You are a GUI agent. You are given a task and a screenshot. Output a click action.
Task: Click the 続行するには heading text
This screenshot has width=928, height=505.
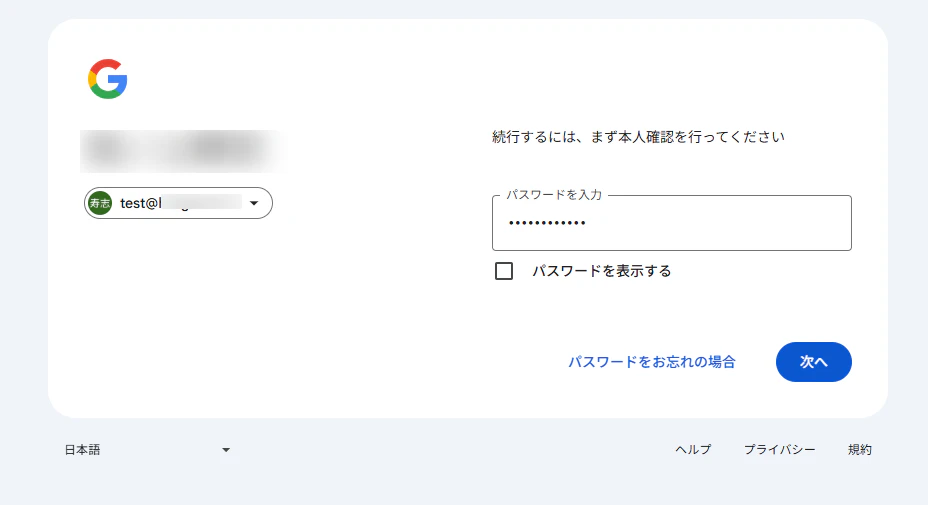[x=638, y=137]
